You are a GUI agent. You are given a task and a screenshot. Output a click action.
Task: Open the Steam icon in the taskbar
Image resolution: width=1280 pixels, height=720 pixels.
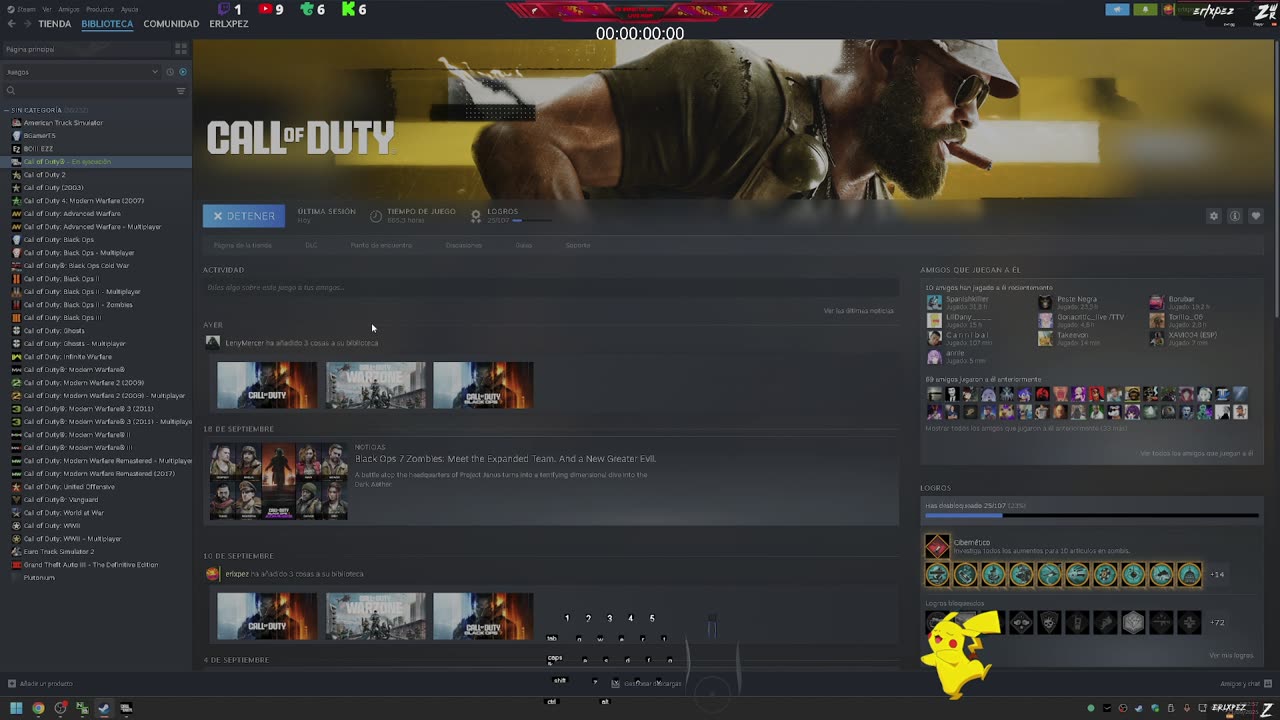104,708
